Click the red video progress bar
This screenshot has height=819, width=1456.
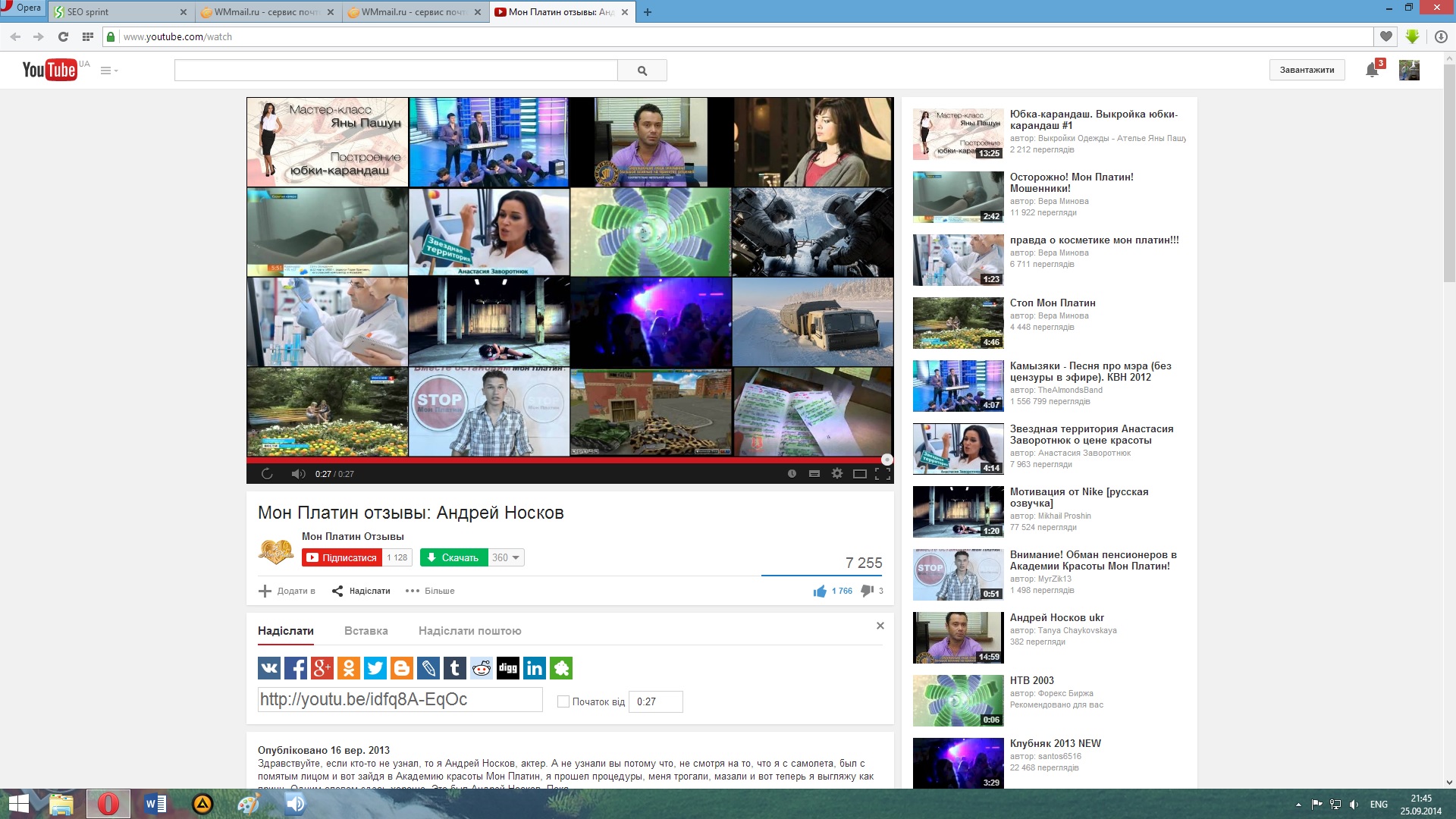coord(565,460)
